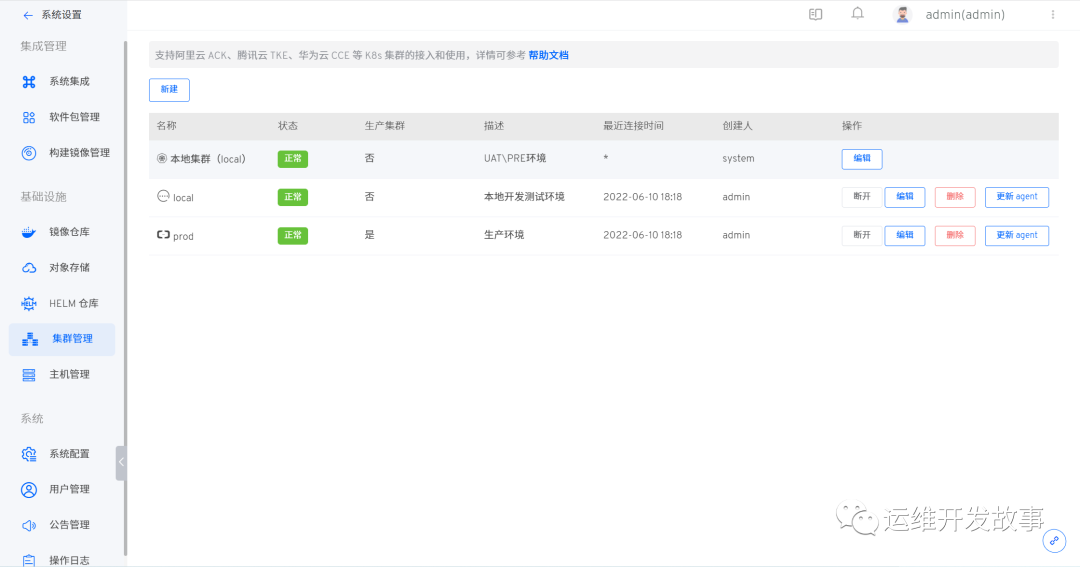Viewport: 1080px width, 567px height.
Task: Click the floating link icon at bottom right
Action: [1054, 541]
